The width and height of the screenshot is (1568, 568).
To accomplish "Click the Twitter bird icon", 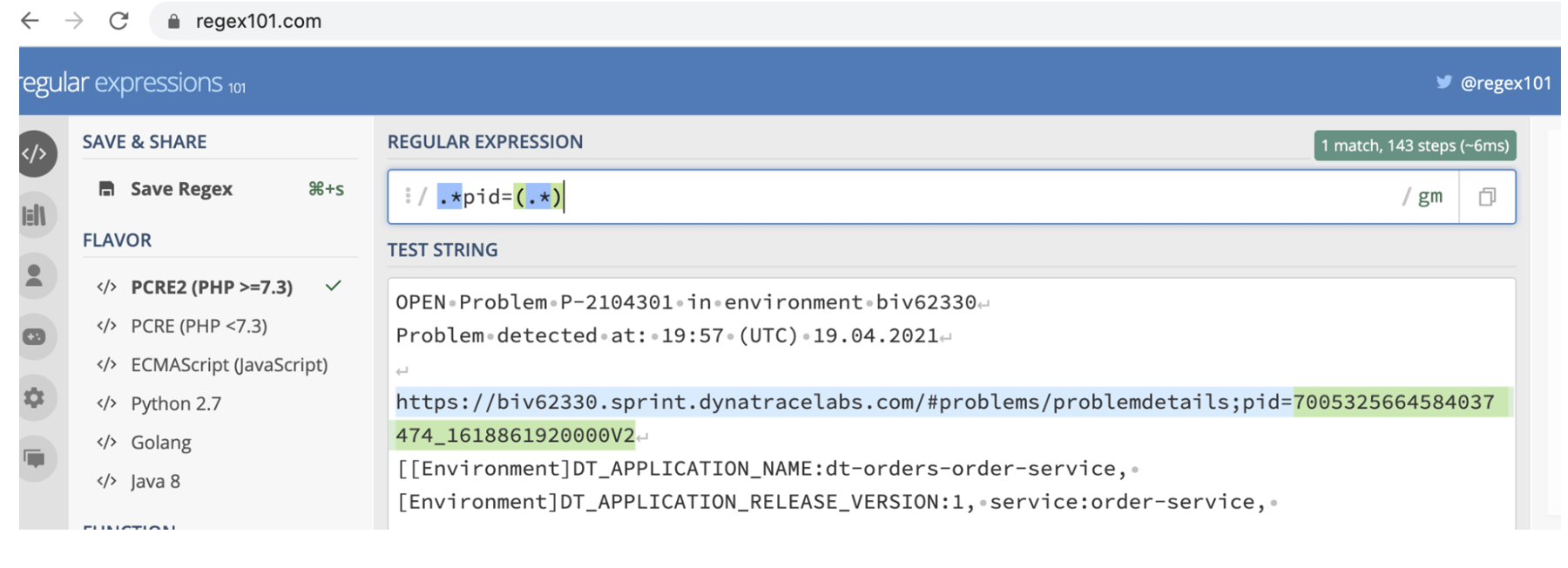I will pos(1443,82).
